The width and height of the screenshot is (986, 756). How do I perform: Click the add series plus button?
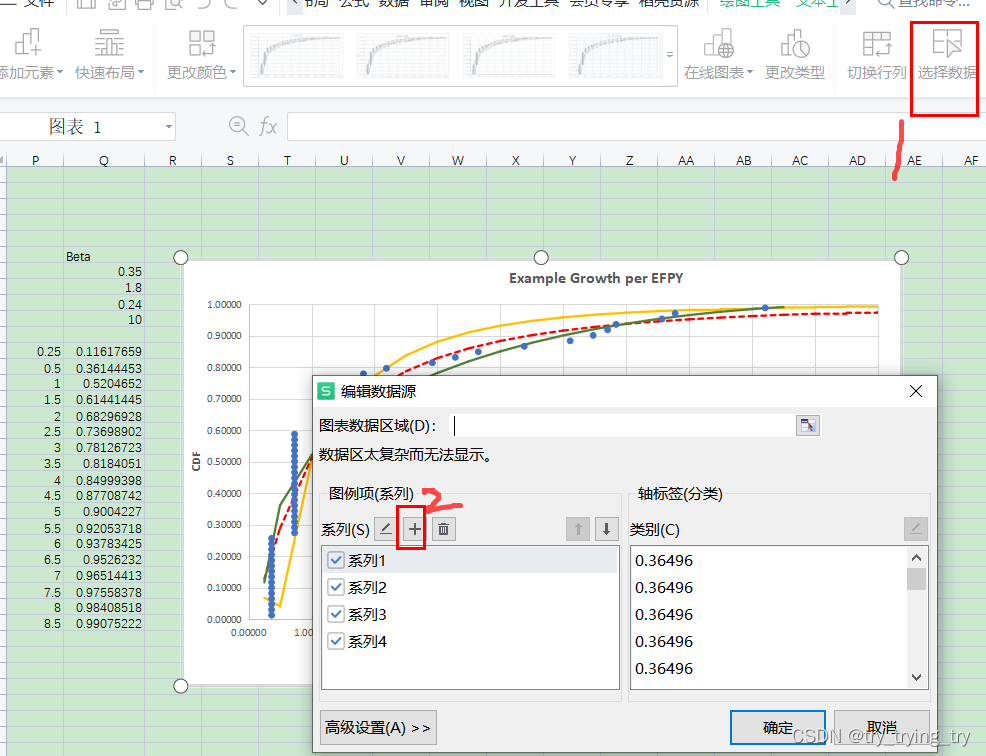pos(414,529)
